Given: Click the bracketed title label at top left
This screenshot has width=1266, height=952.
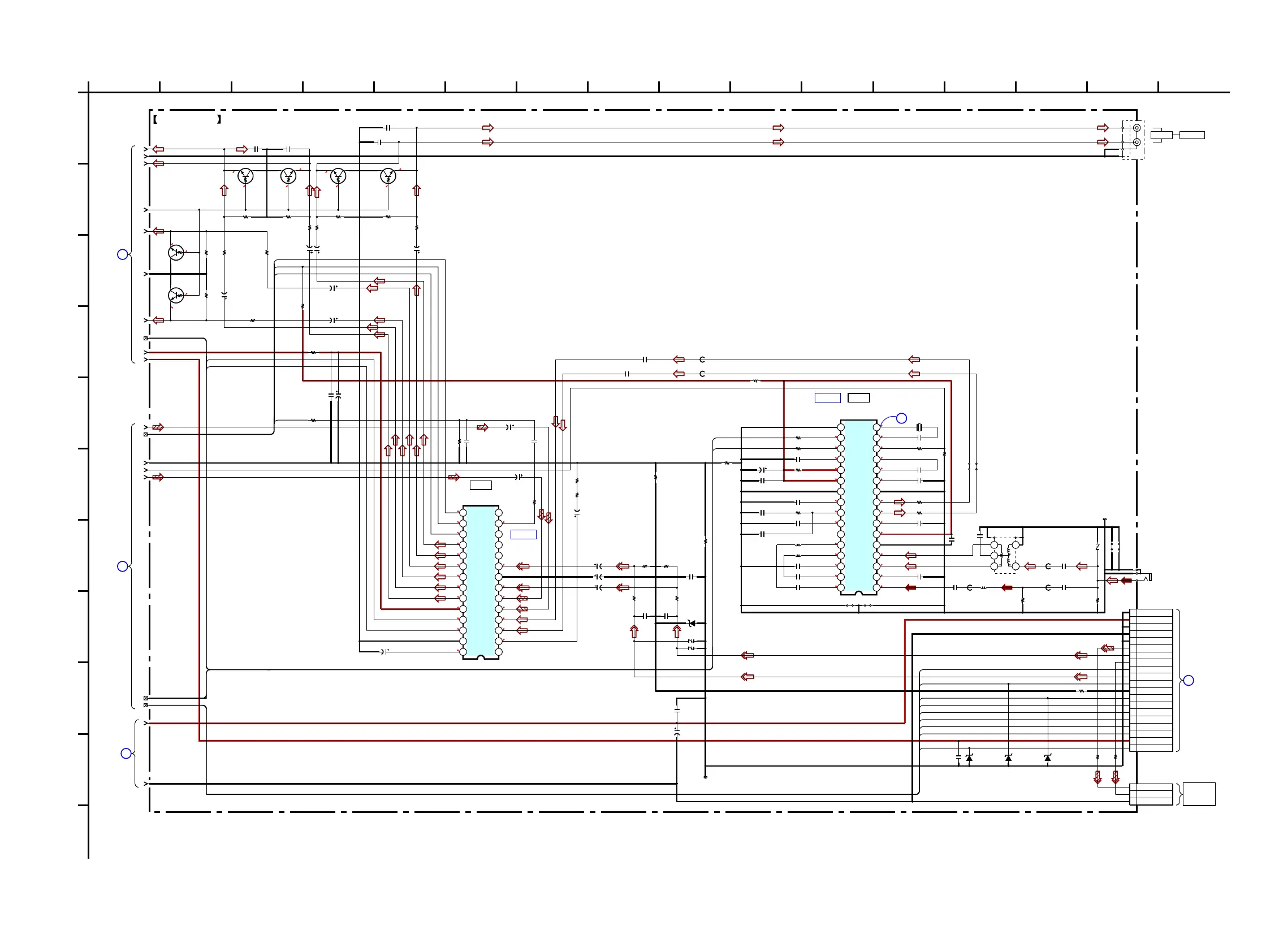Looking at the screenshot, I should [x=187, y=119].
